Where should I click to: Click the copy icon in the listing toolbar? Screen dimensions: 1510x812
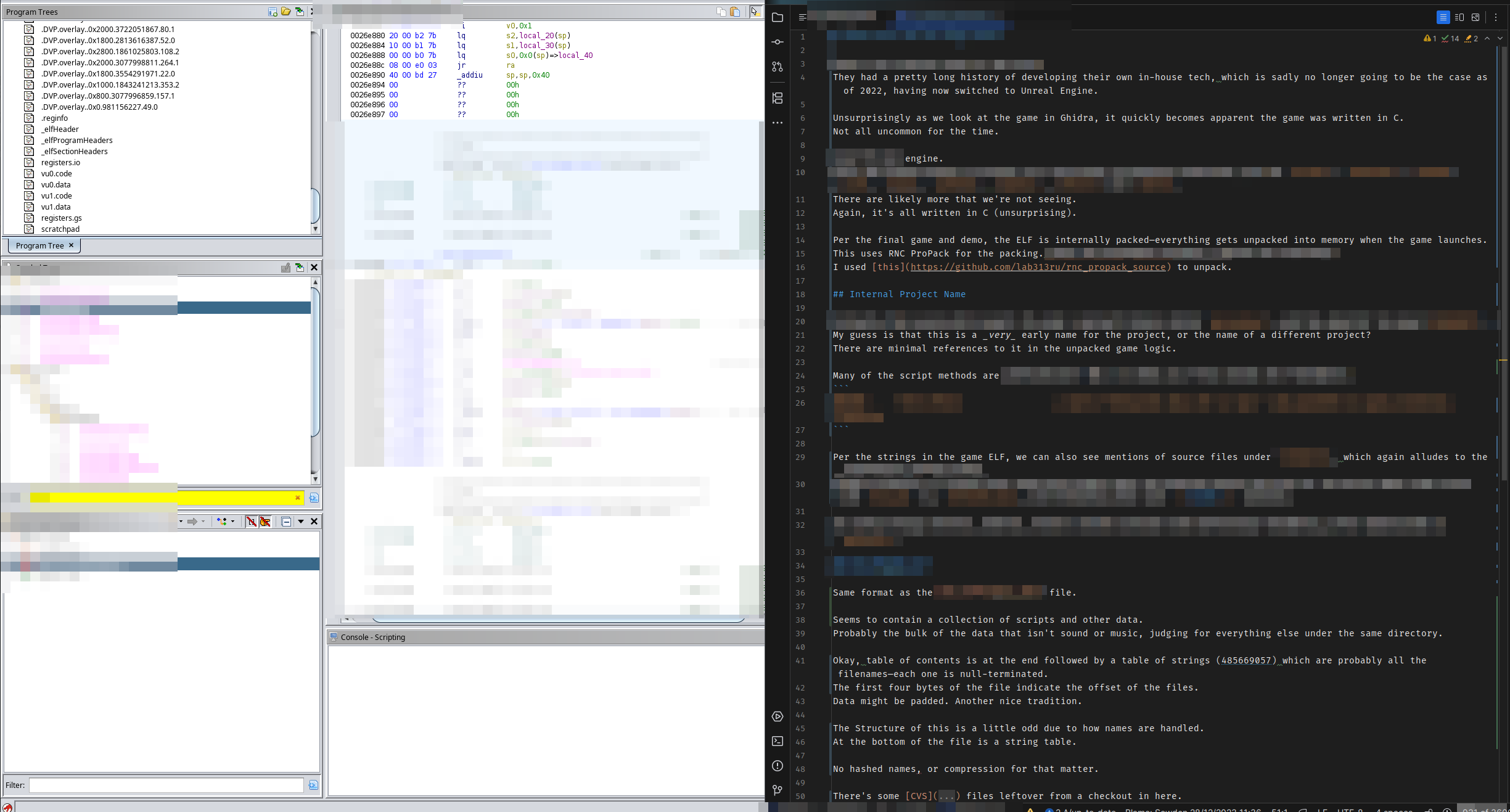click(721, 12)
